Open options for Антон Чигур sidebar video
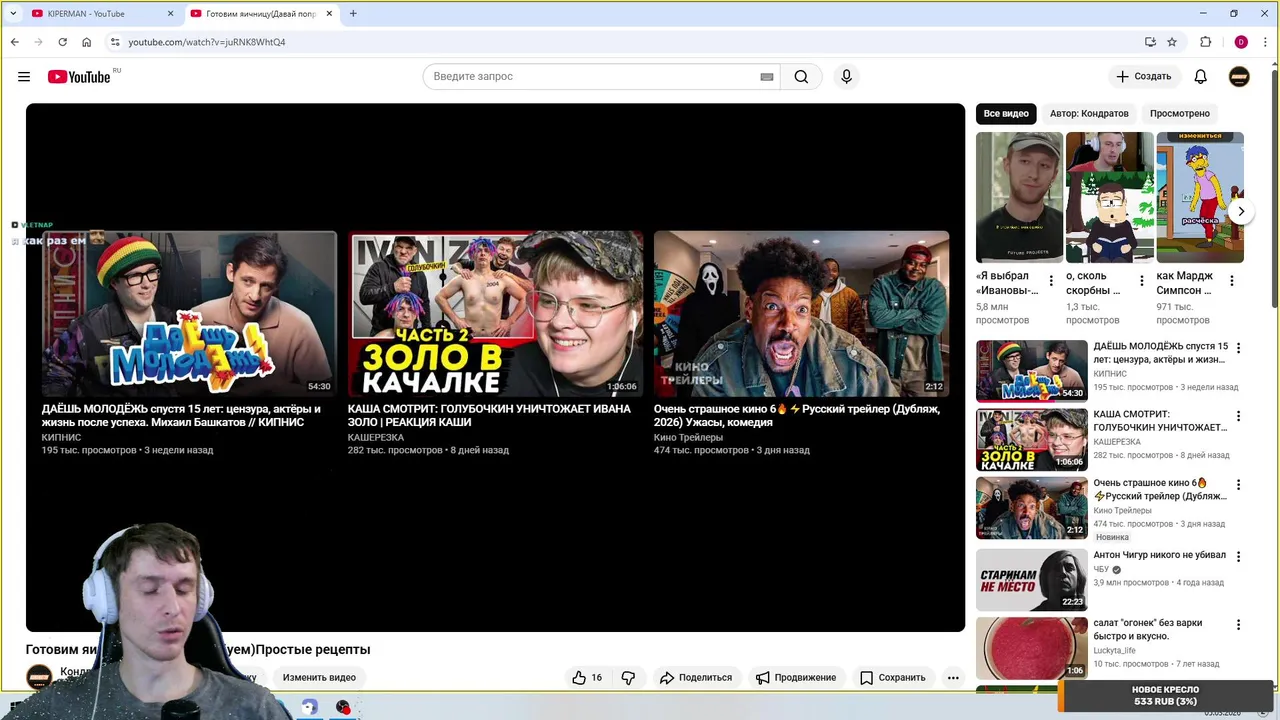This screenshot has height=720, width=1280. click(1238, 556)
